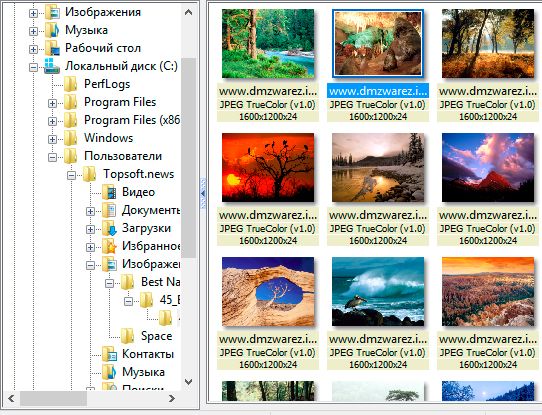The width and height of the screenshot is (542, 415).
Task: Click the Музыка icon below Контакты
Action: pyautogui.click(x=109, y=372)
